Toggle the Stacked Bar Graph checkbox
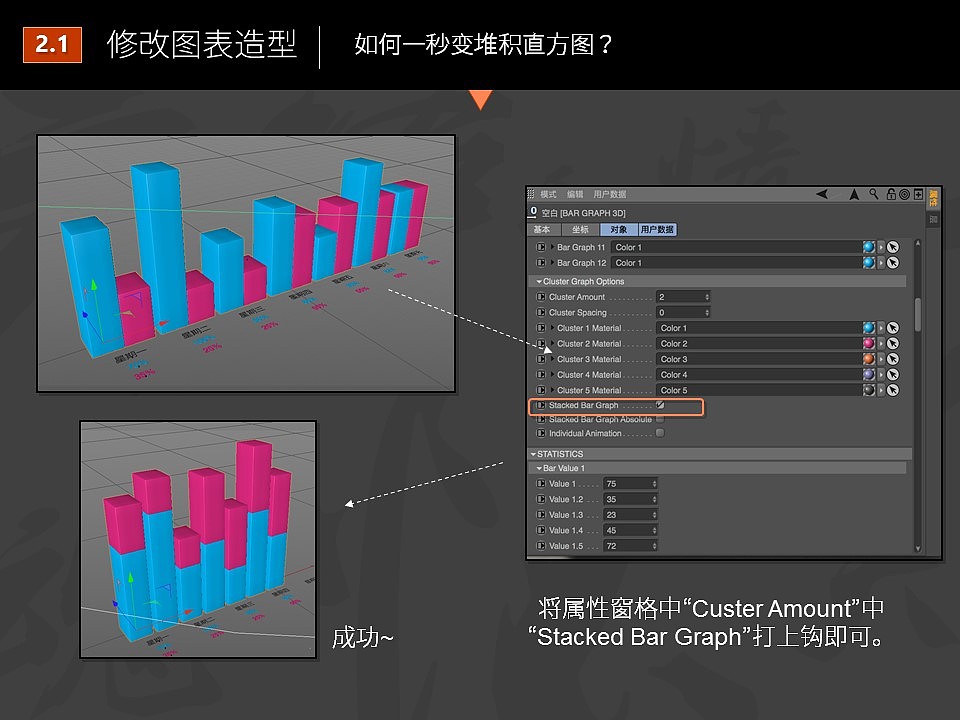The image size is (960, 720). tap(660, 405)
